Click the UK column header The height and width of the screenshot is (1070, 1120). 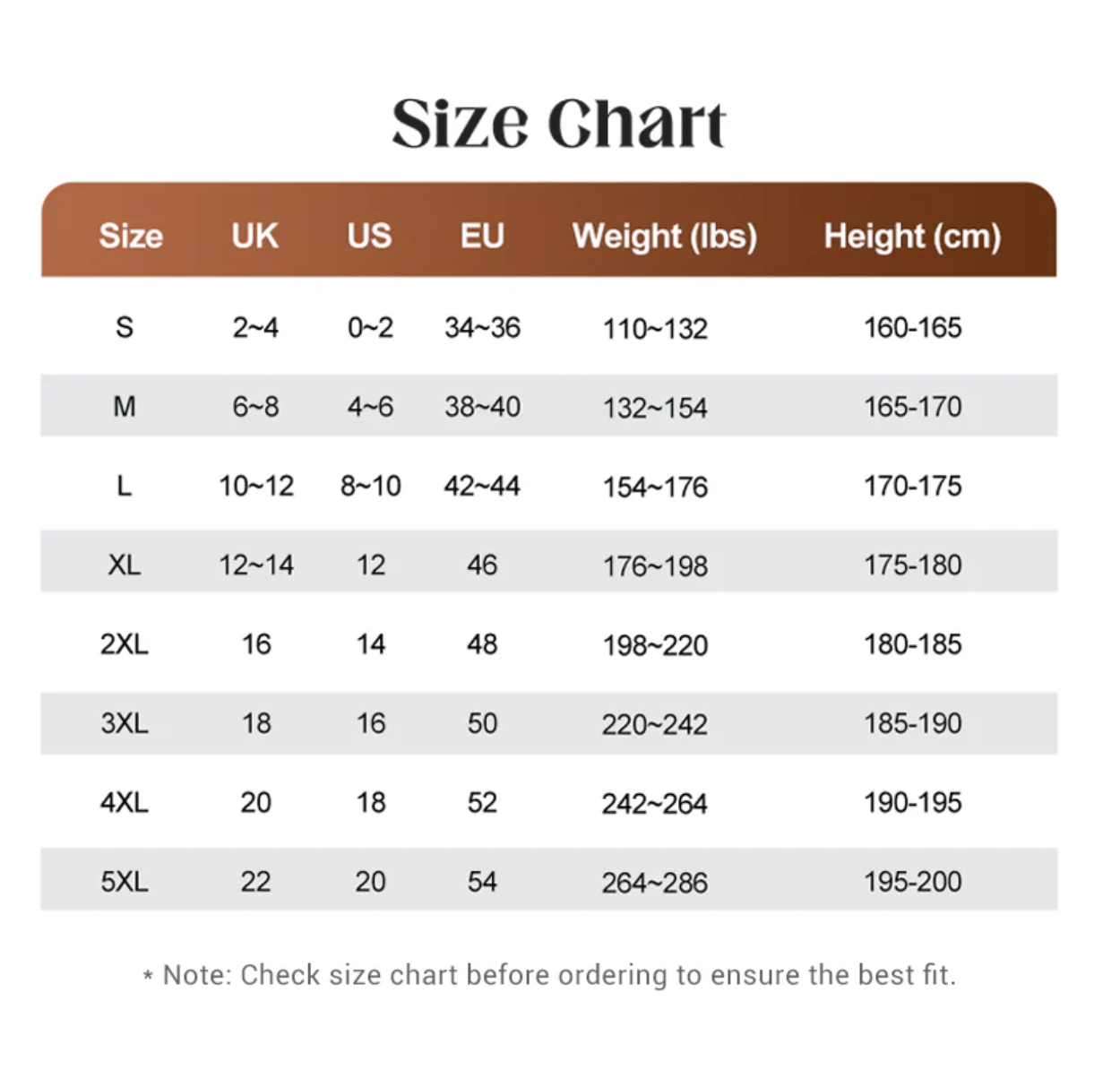pyautogui.click(x=255, y=236)
